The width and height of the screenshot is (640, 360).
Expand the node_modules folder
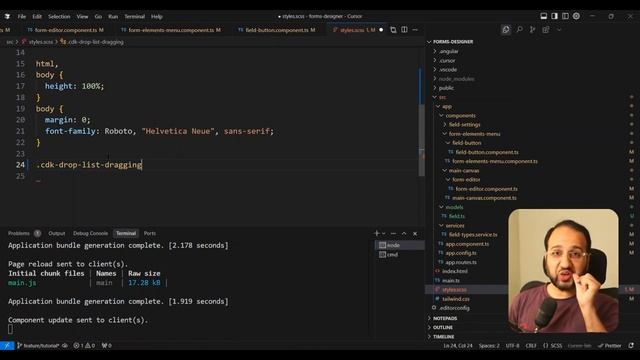[x=456, y=79]
